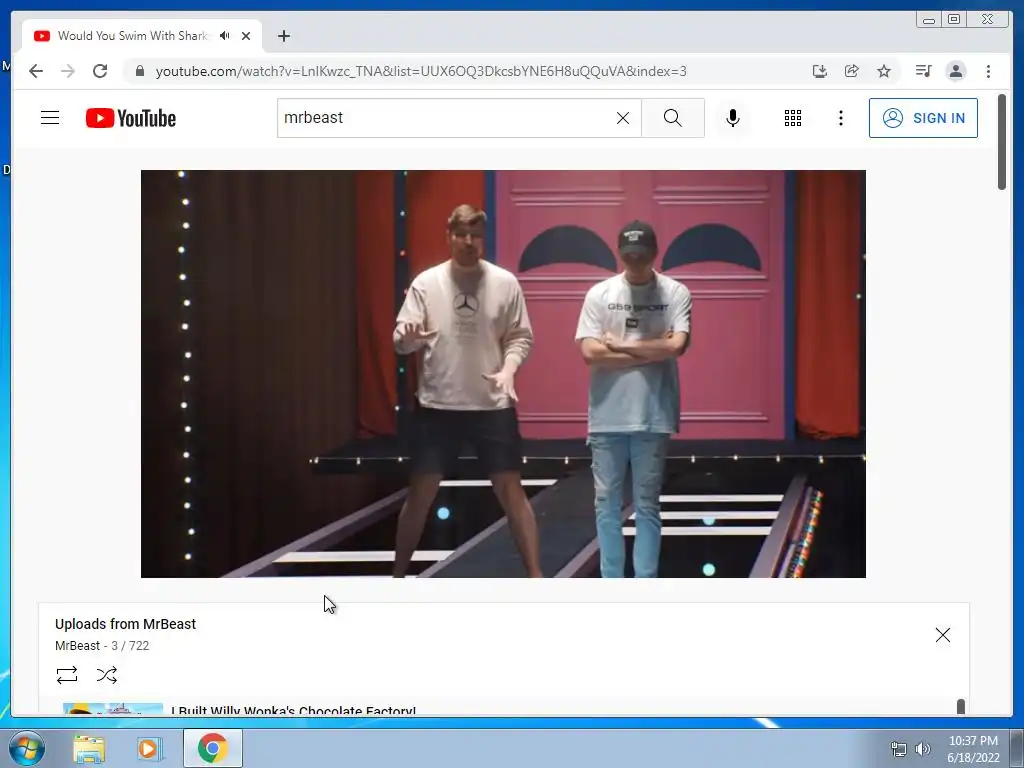Open Chrome media controls icon
The image size is (1024, 768).
[x=923, y=71]
